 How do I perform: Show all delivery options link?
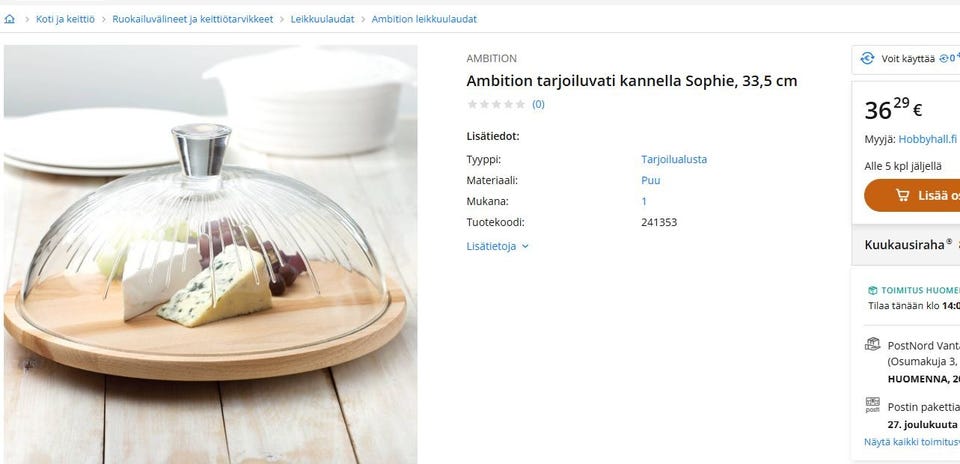tap(912, 441)
